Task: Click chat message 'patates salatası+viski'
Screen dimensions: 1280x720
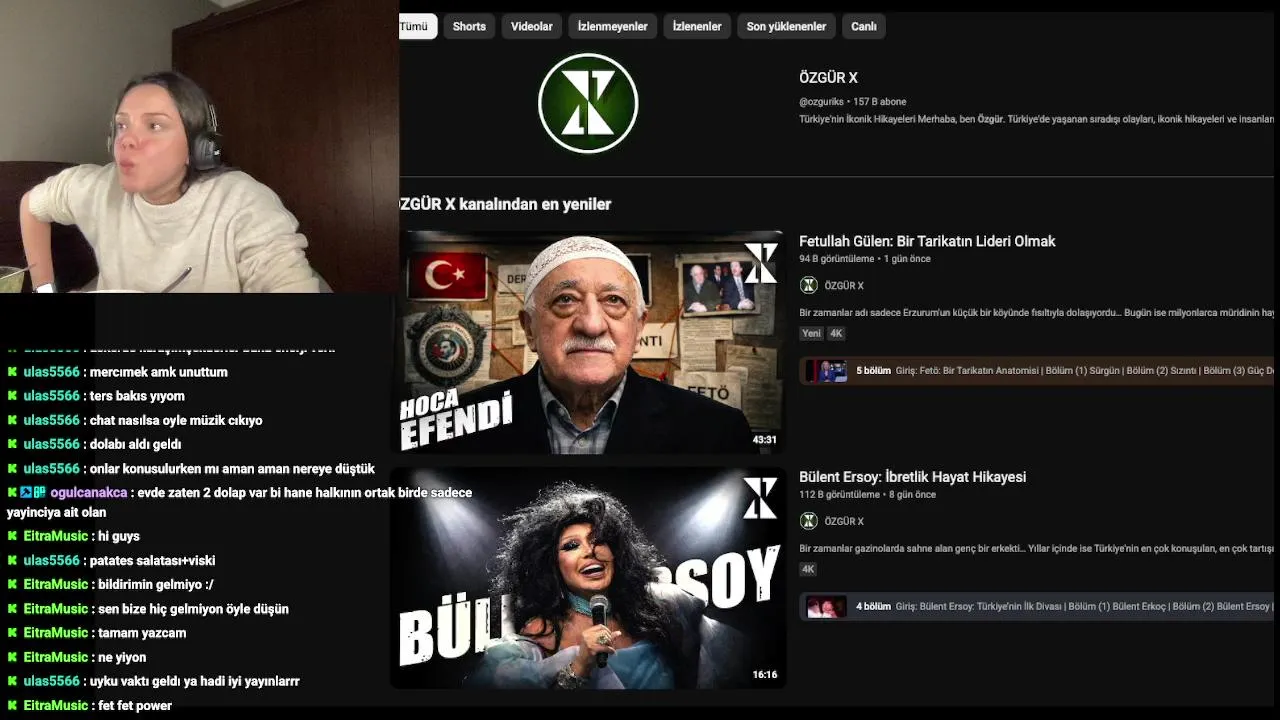Action: pyautogui.click(x=153, y=560)
